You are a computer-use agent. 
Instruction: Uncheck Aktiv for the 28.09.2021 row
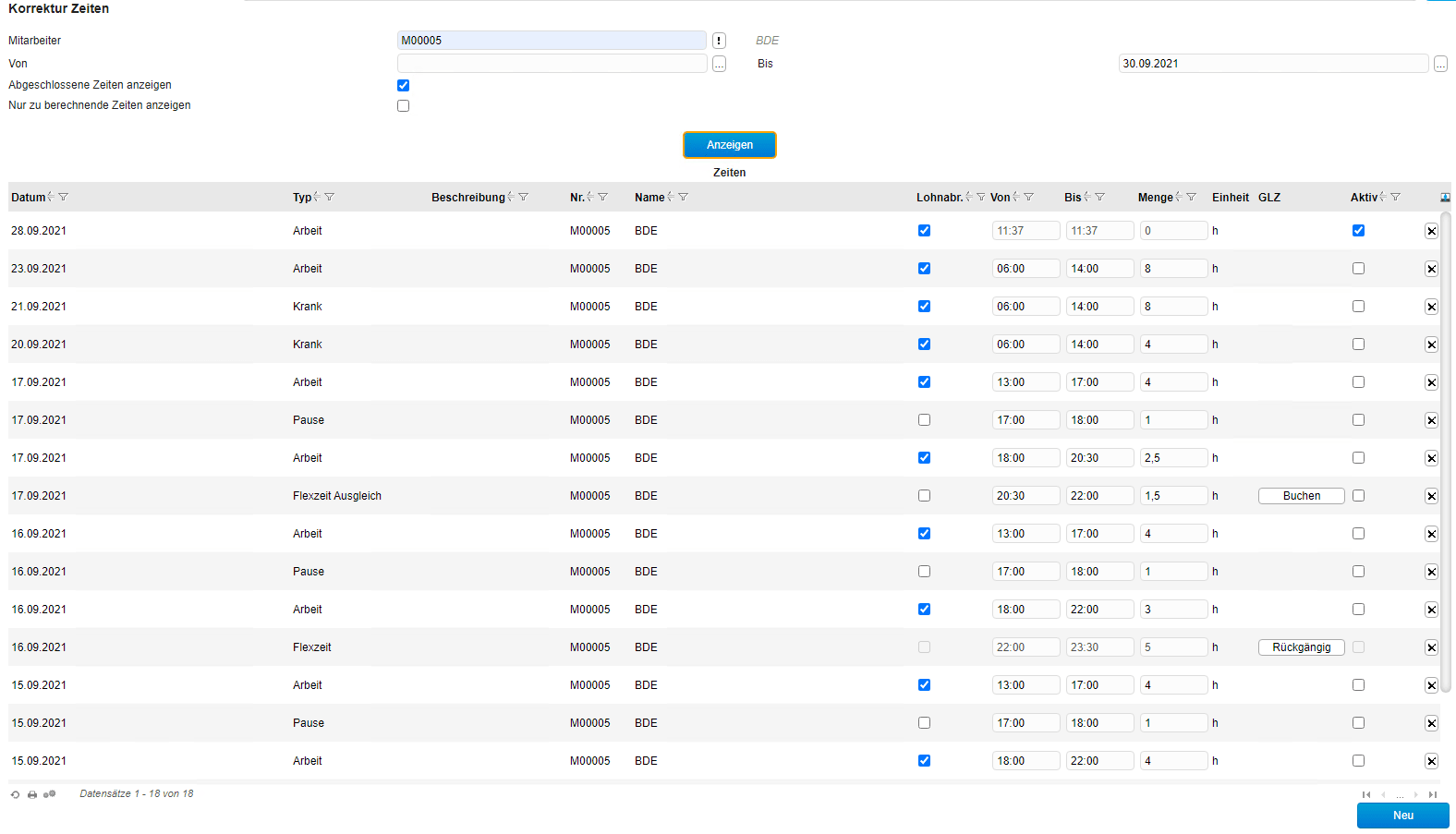[1358, 231]
